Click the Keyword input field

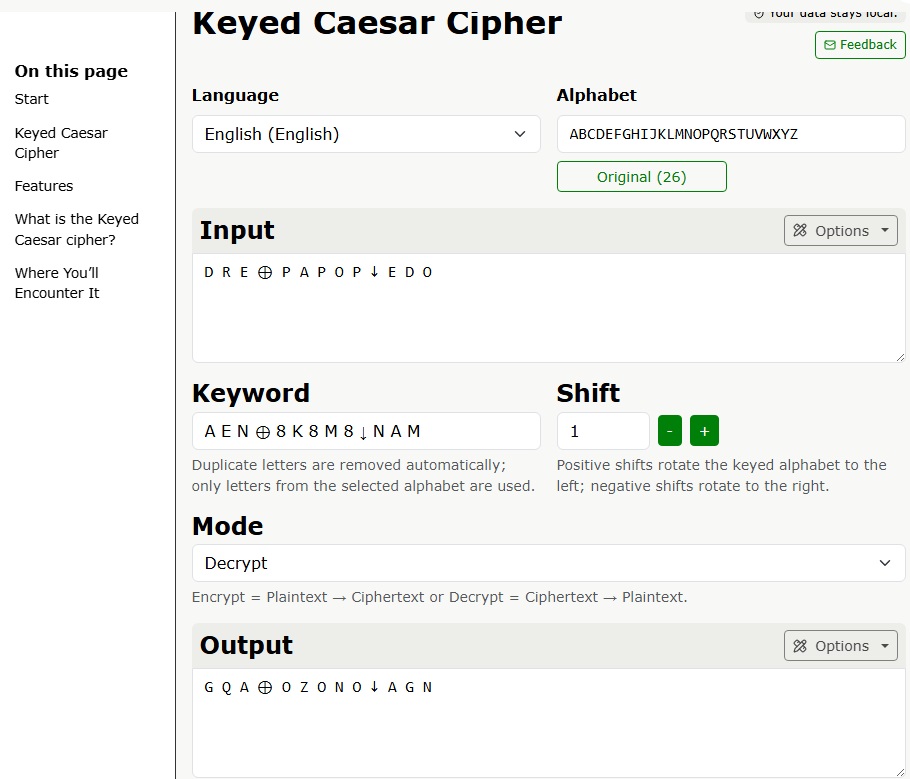click(x=366, y=431)
